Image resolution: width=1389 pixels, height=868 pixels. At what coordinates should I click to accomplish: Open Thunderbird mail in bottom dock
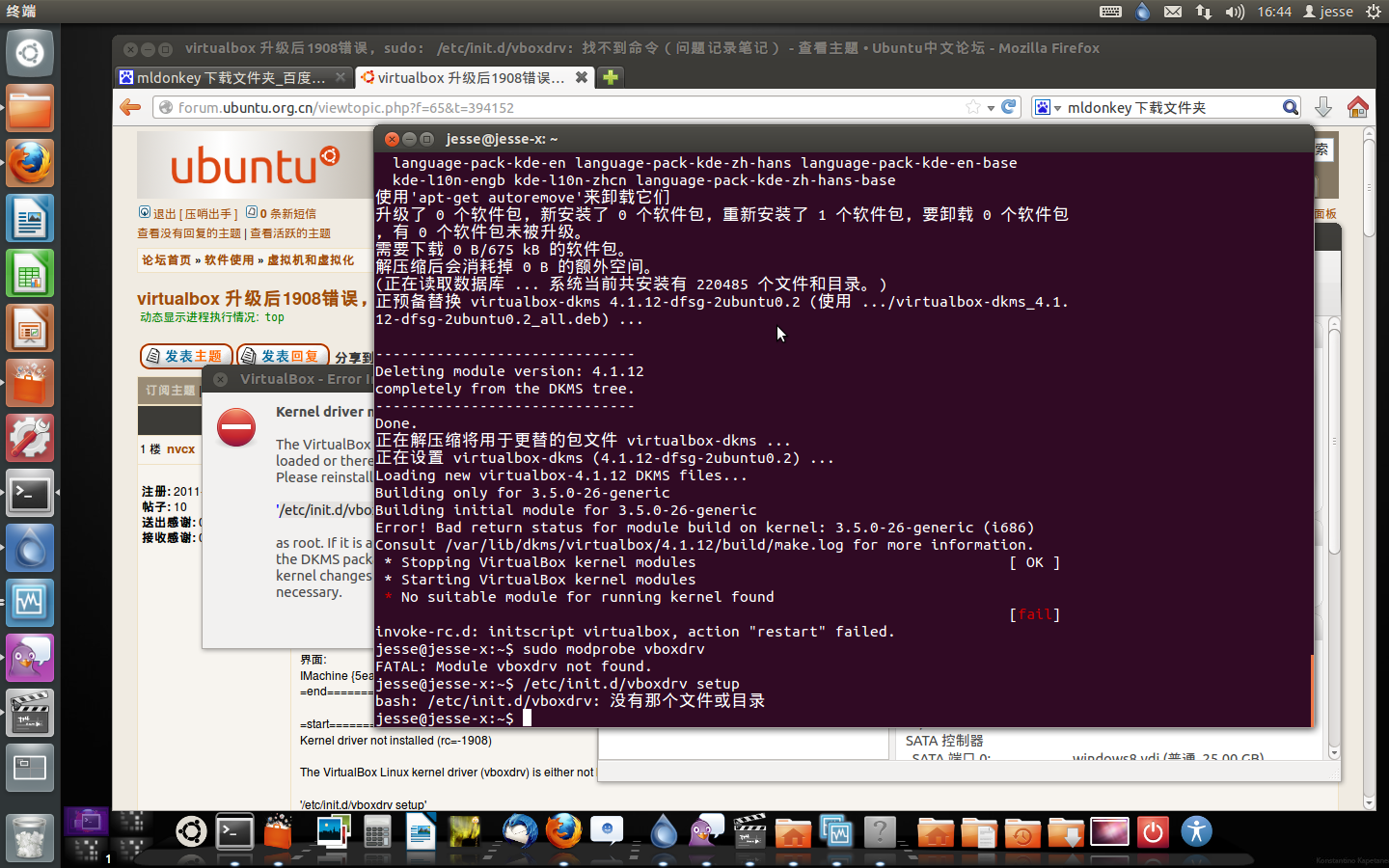tap(519, 831)
